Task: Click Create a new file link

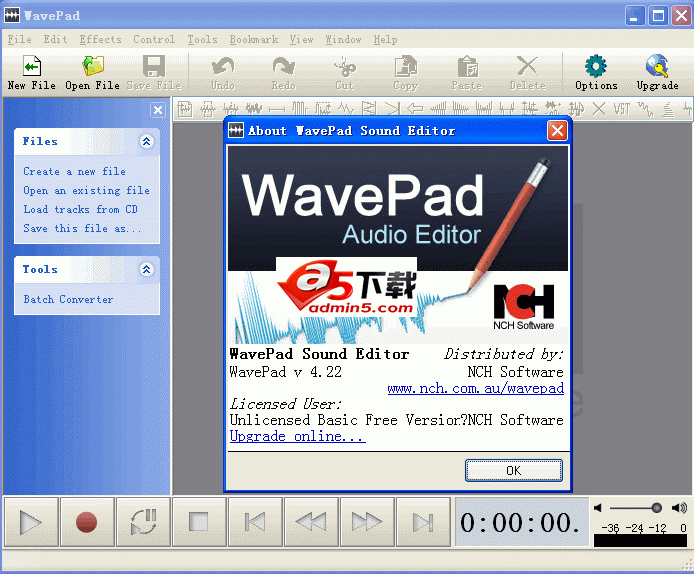Action: coord(74,171)
